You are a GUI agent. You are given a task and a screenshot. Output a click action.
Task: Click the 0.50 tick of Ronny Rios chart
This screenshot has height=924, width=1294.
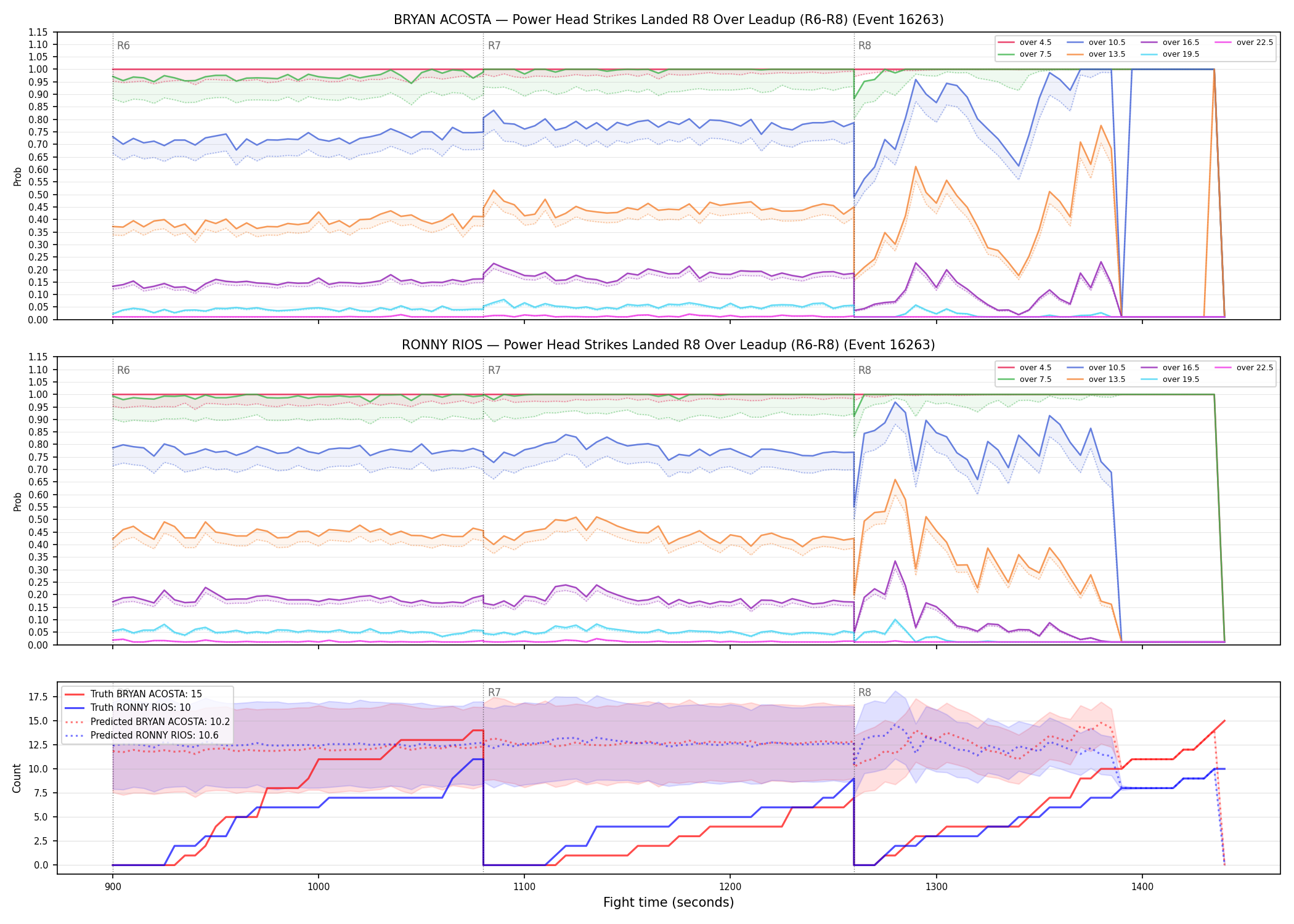[x=38, y=520]
